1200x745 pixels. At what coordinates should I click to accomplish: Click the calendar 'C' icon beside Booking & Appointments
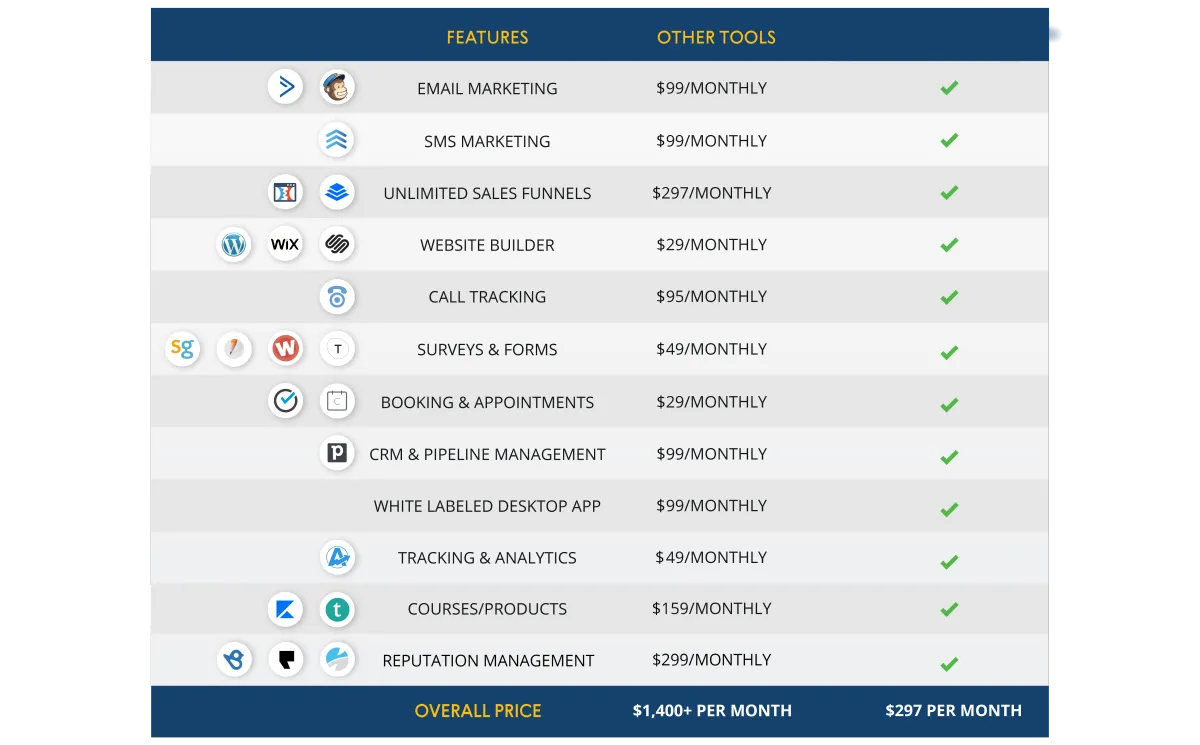338,401
